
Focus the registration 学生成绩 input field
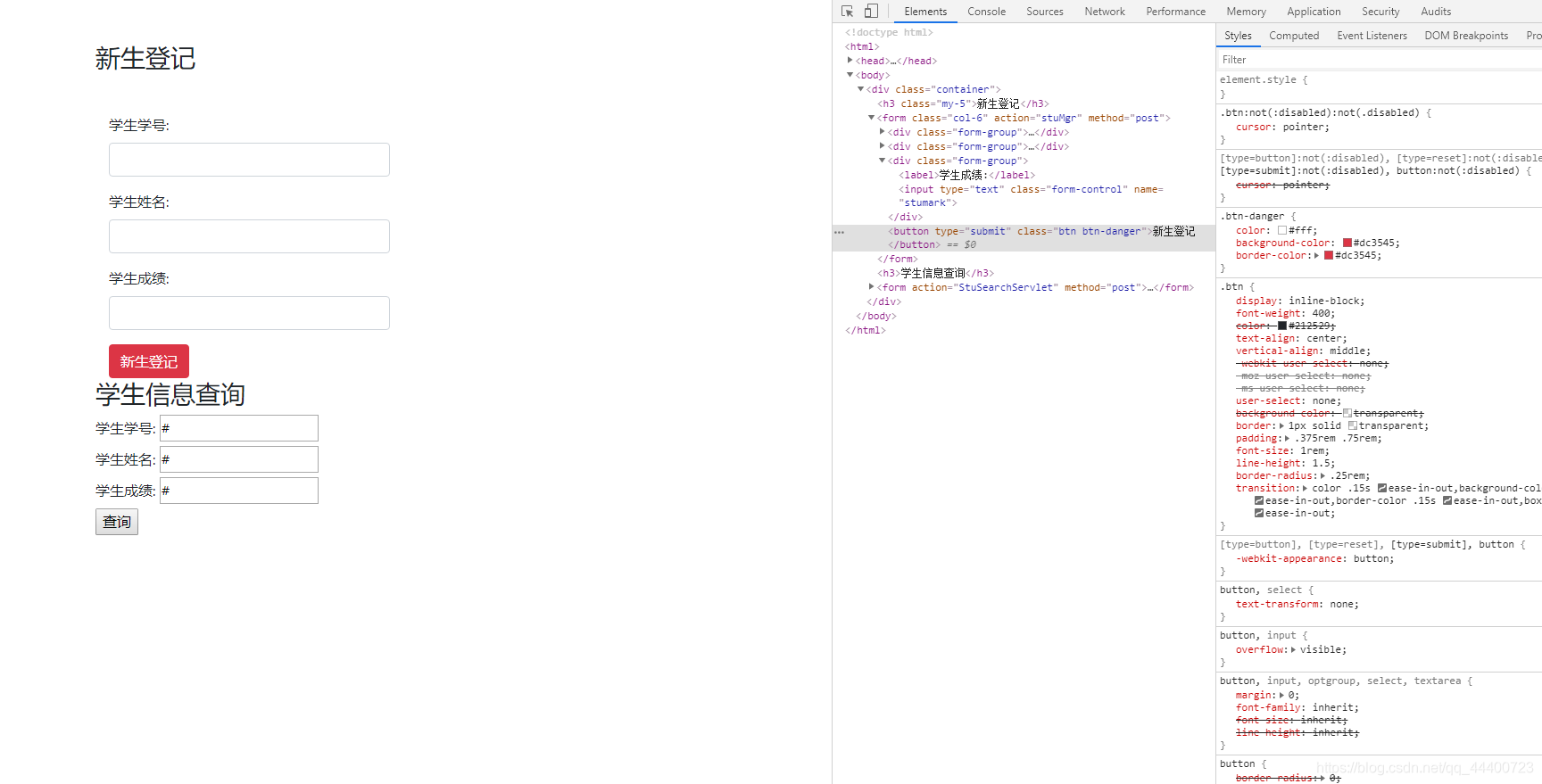pyautogui.click(x=249, y=313)
